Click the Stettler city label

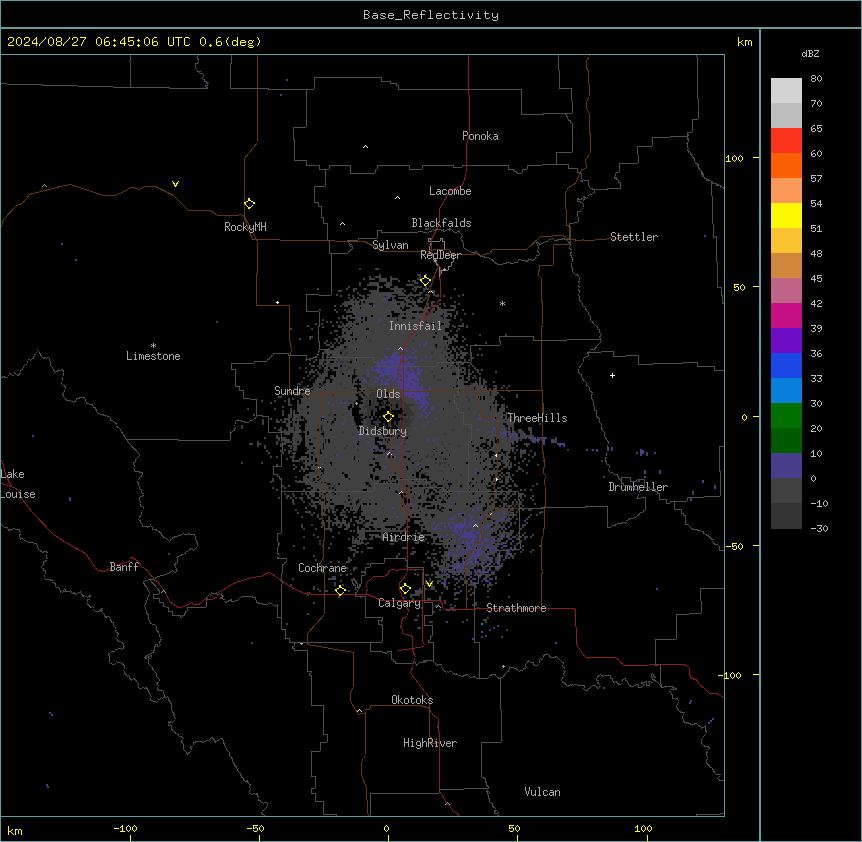tap(634, 237)
